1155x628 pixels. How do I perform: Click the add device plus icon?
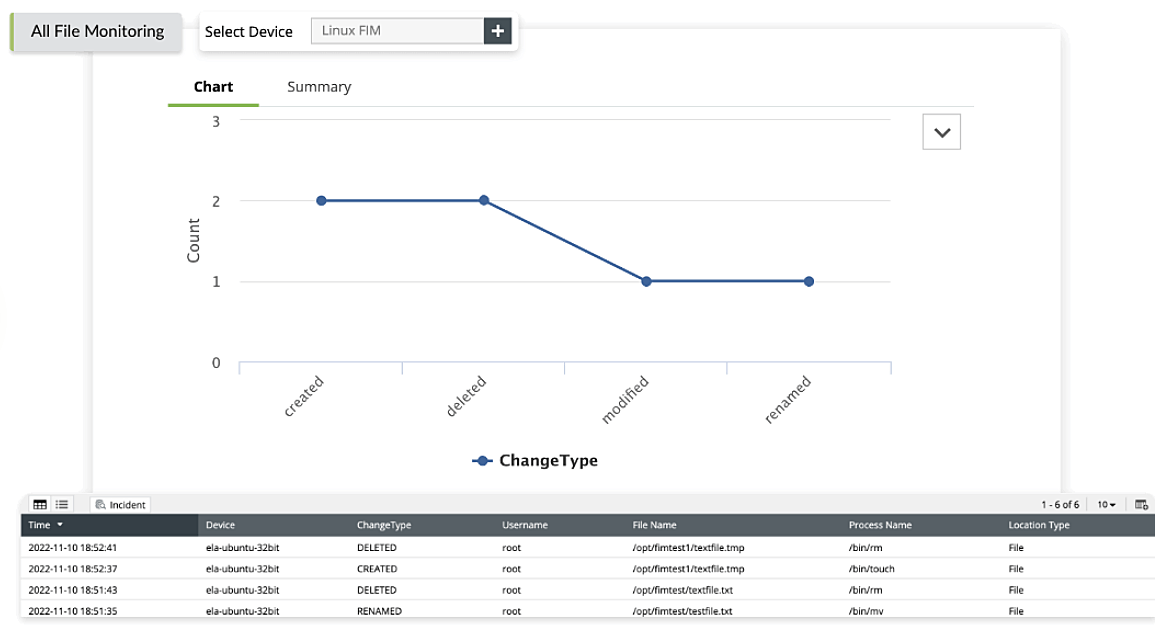[497, 31]
